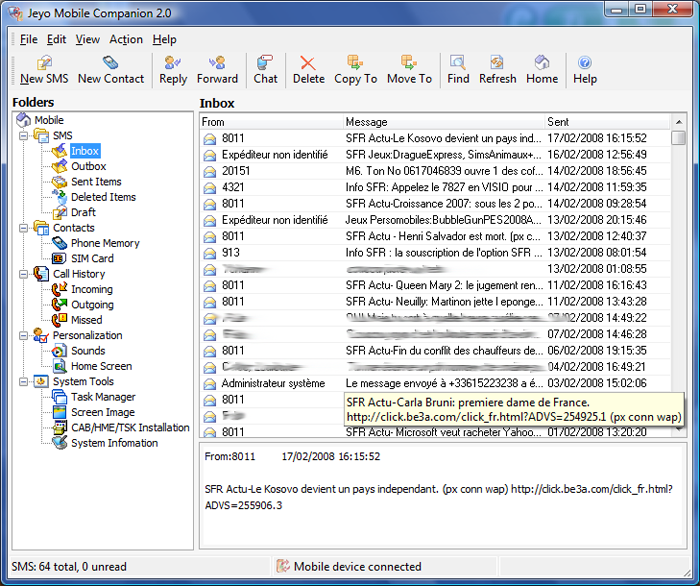Open the Incoming calls icon
Screen dimensions: 700x586
pyautogui.click(x=59, y=289)
